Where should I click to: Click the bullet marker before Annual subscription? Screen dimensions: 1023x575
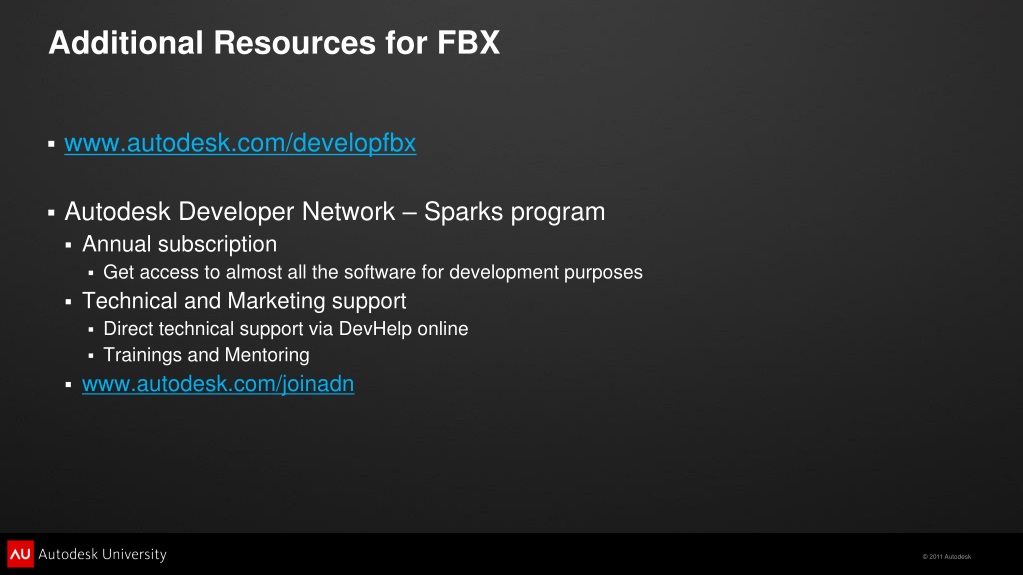point(69,245)
